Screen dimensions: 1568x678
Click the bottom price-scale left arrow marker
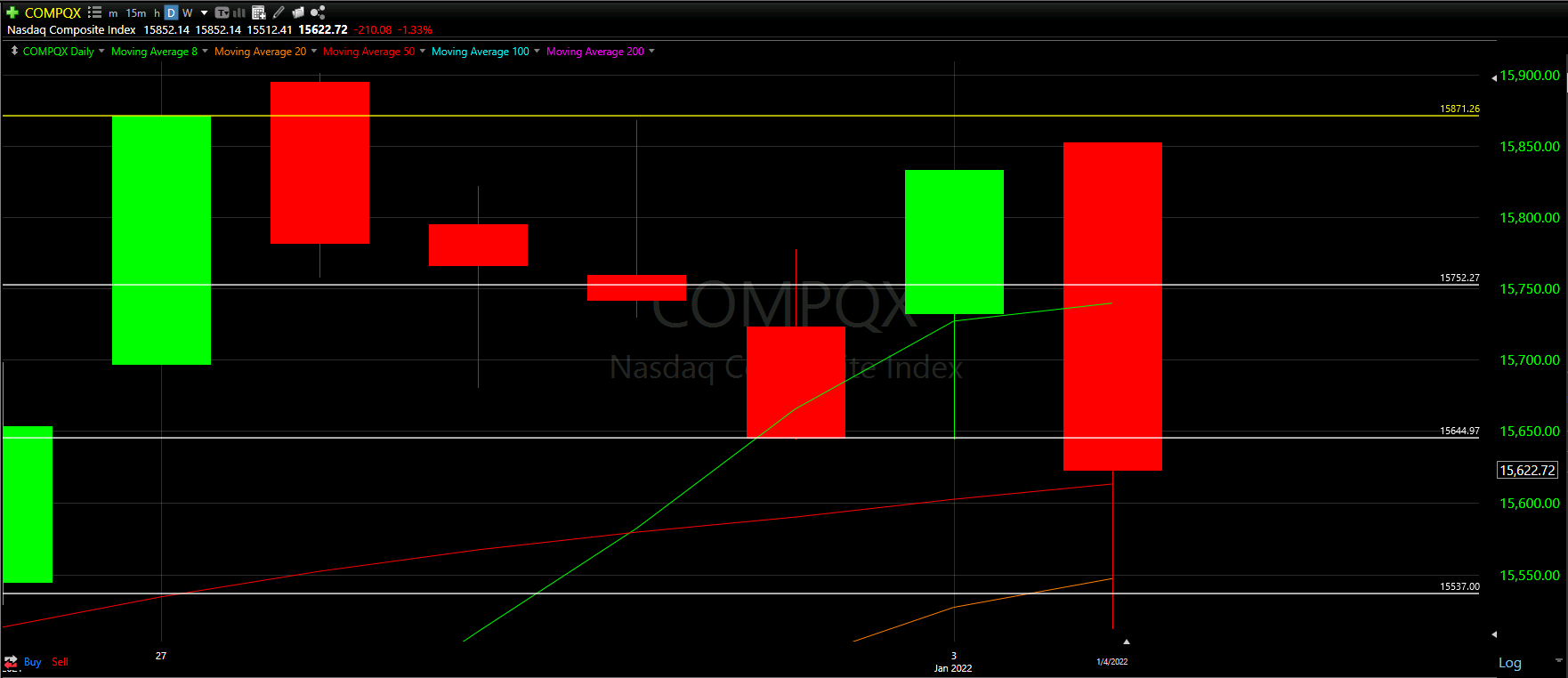[x=1494, y=634]
